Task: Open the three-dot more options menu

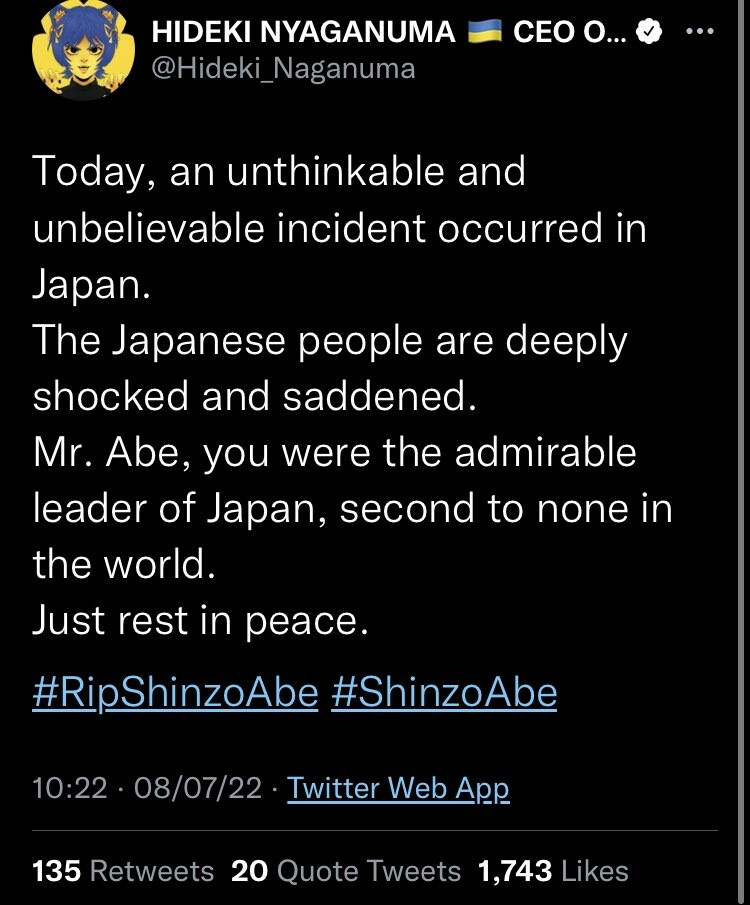Action: [x=700, y=31]
